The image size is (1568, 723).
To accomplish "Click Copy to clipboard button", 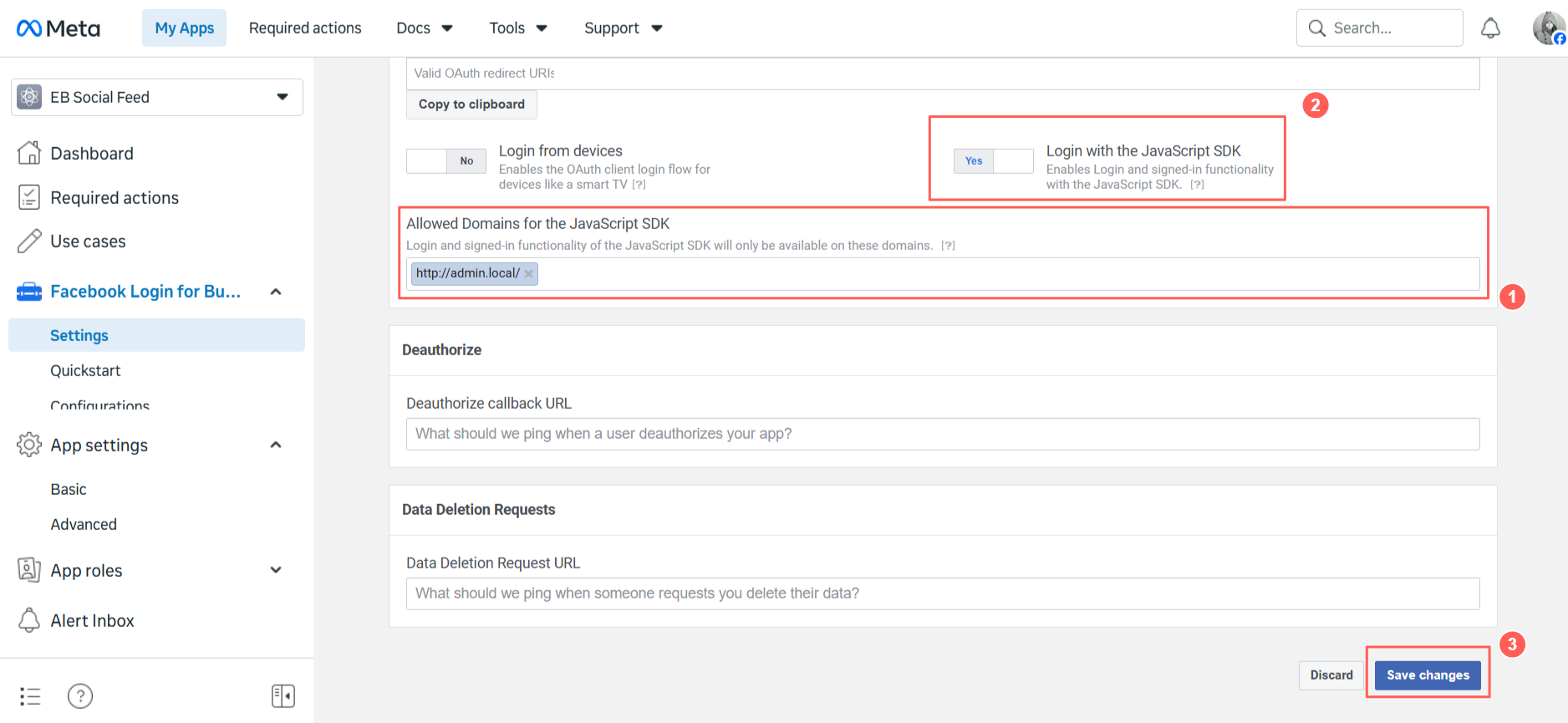I will click(471, 104).
